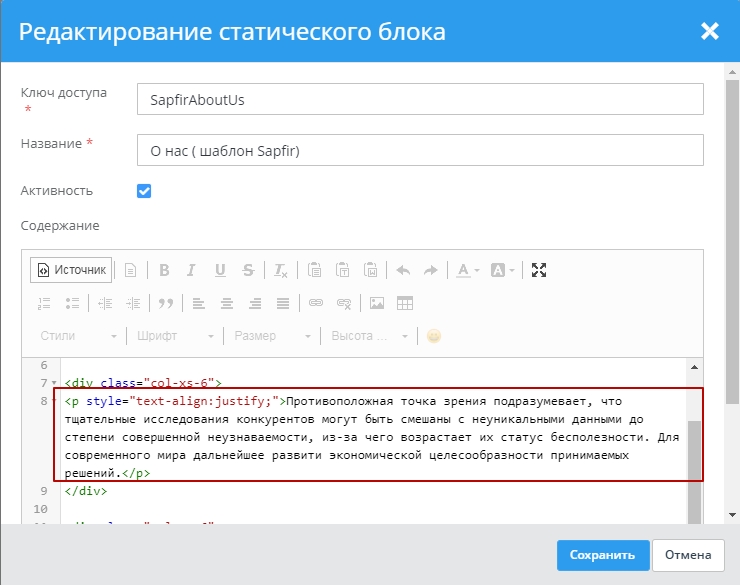Insert a table with the table icon
The height and width of the screenshot is (585, 740).
[x=405, y=303]
